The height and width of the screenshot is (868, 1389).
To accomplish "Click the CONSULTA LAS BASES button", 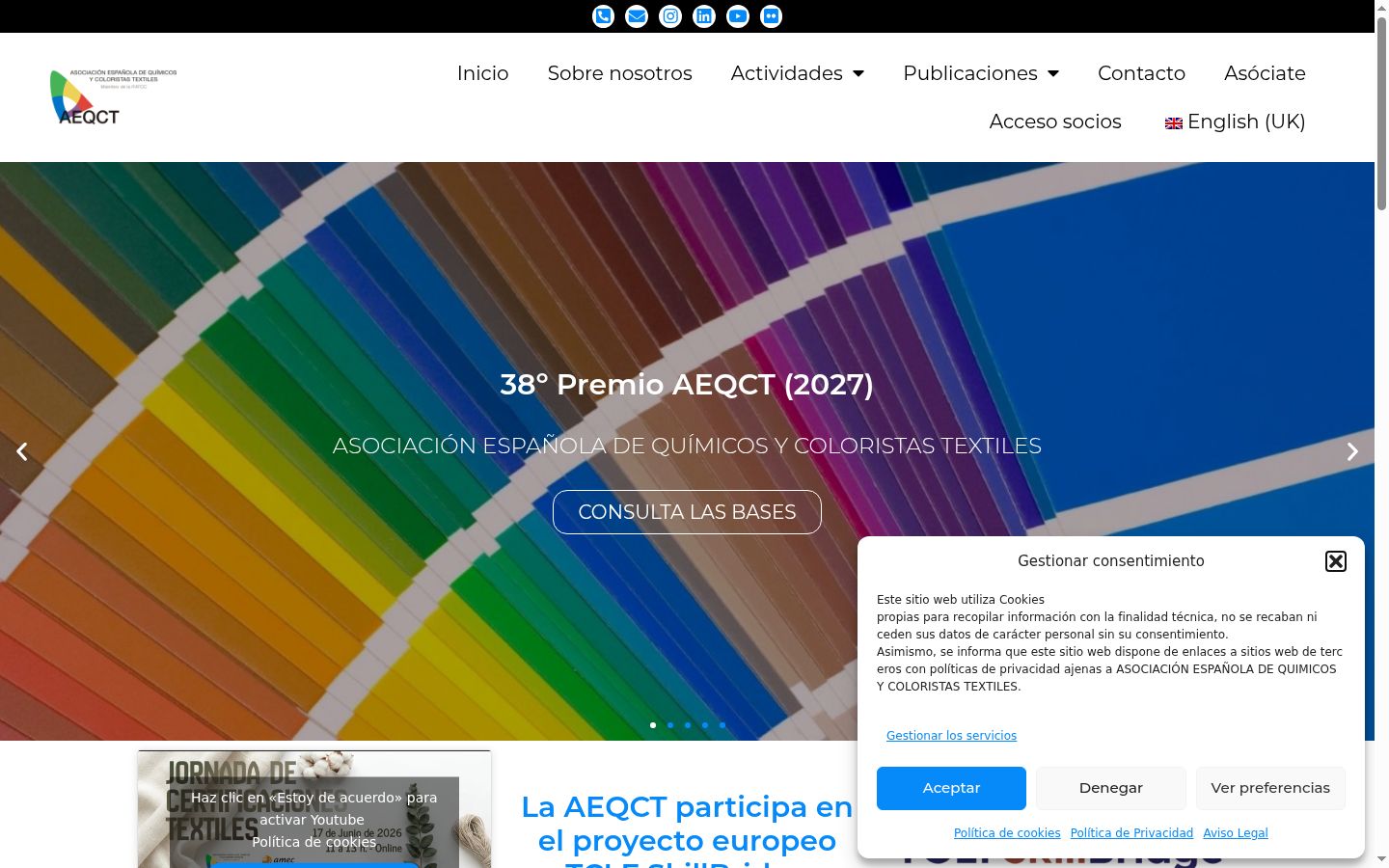I will (x=687, y=512).
